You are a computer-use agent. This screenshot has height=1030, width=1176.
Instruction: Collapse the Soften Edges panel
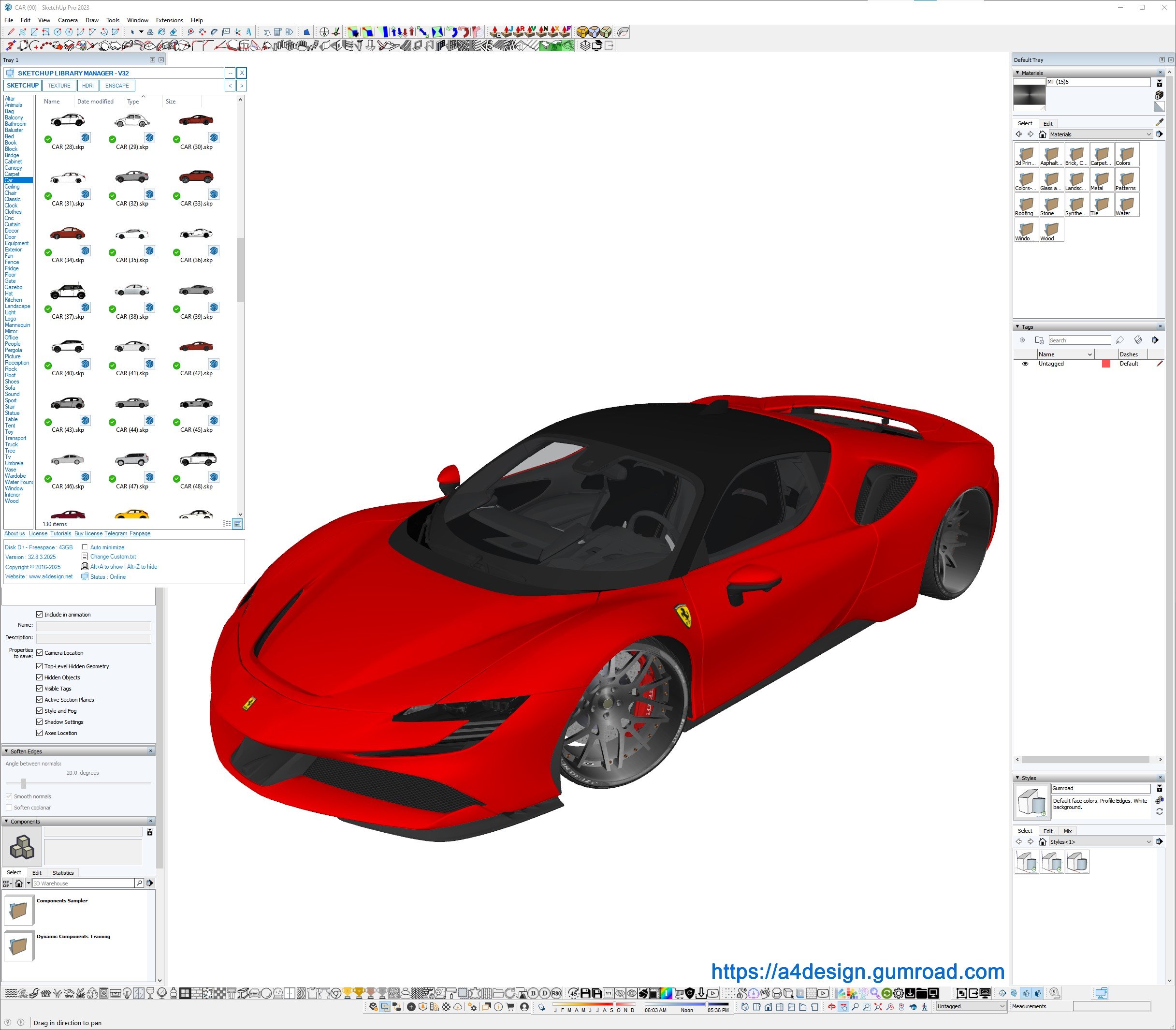6,751
